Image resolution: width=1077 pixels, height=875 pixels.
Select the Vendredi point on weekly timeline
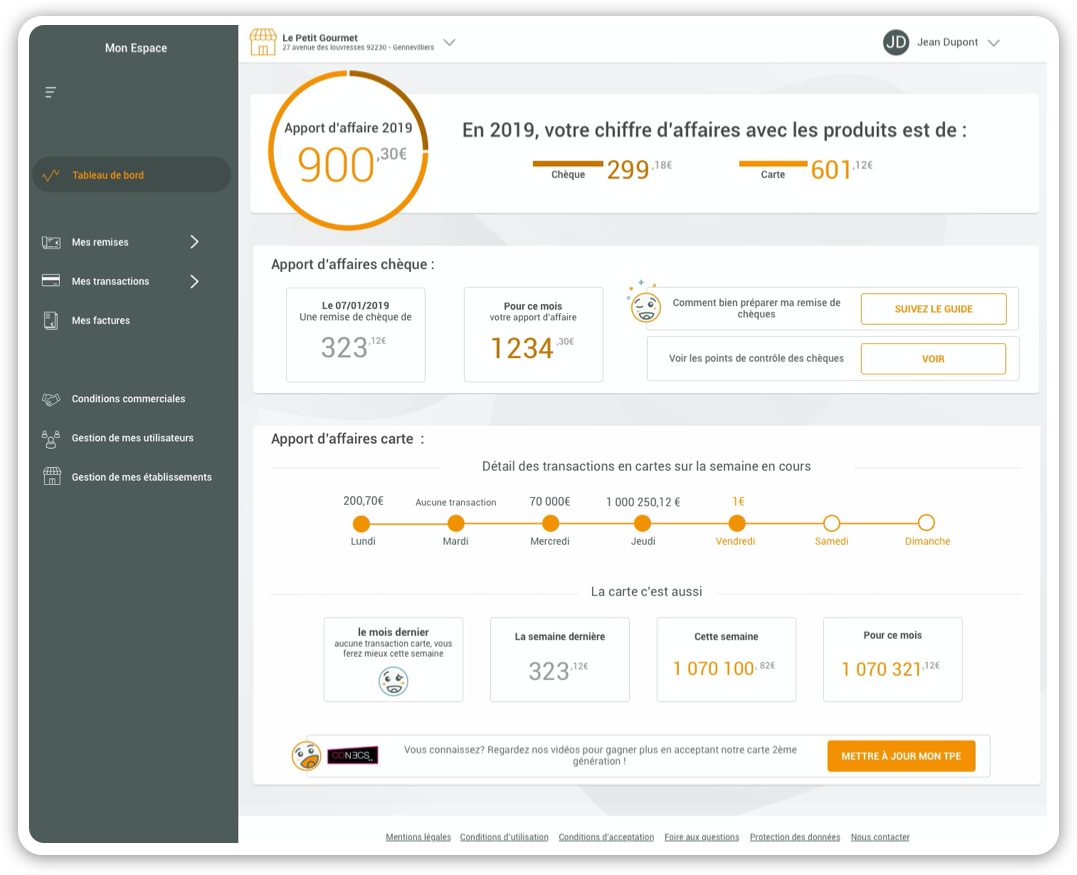(x=736, y=523)
